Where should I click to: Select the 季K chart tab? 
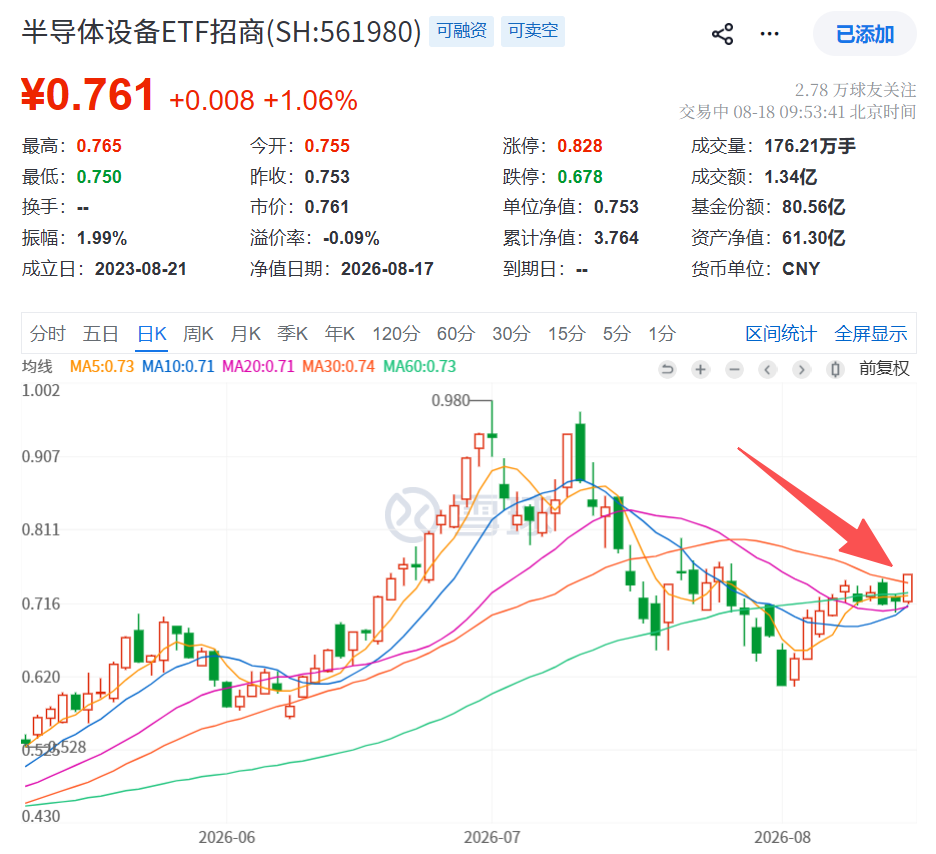click(292, 334)
